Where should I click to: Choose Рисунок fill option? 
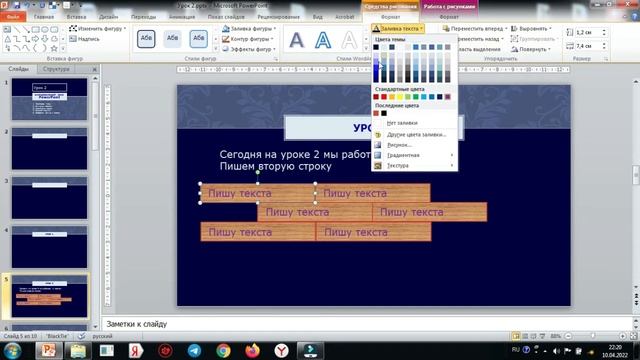coord(414,145)
